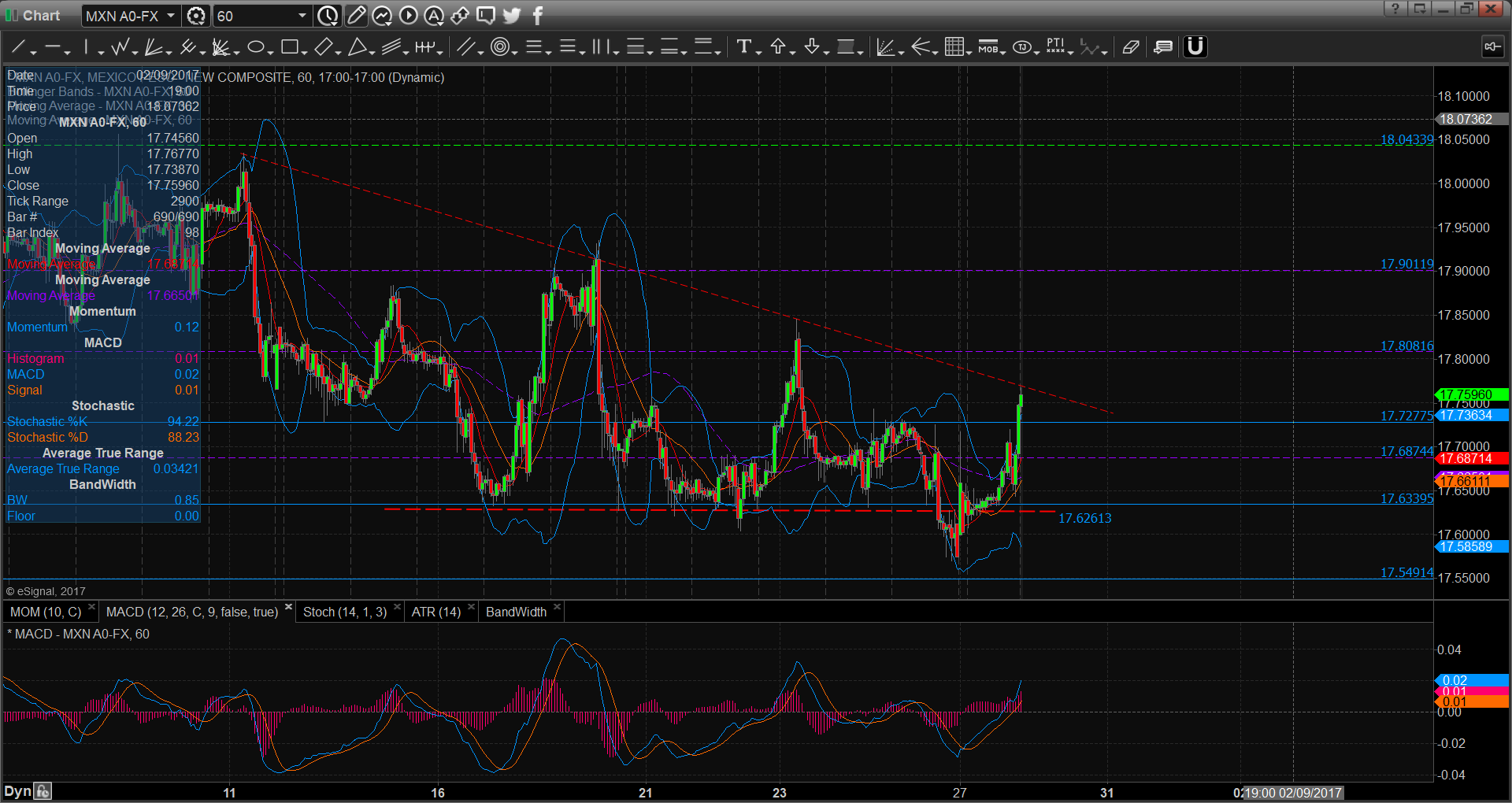Screen dimensions: 1512x803
Task: Expand the rectangle tool dropdown arrow
Action: [304, 52]
